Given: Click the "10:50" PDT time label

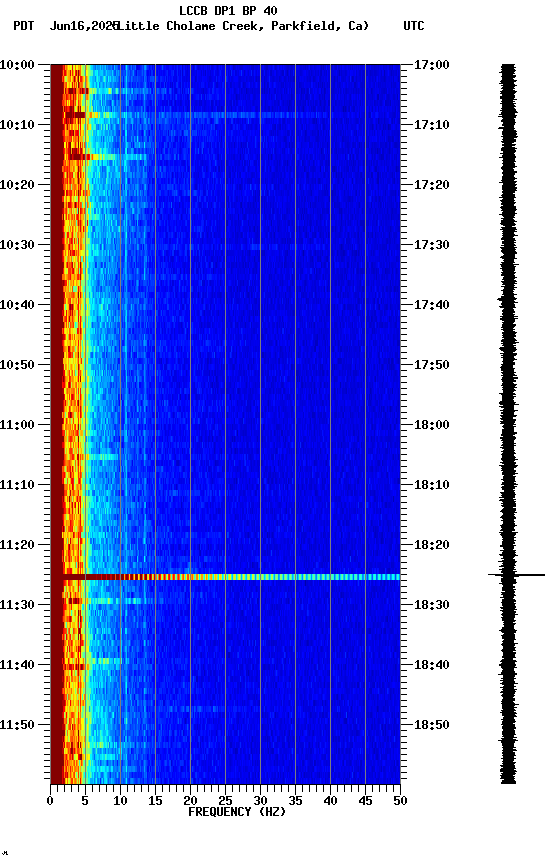Looking at the screenshot, I should 17,365.
